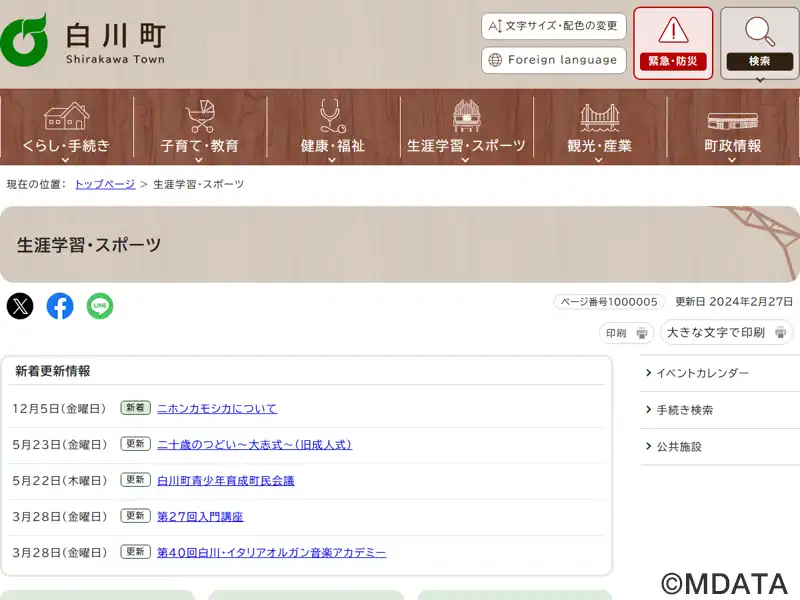
Task: Go to トップページ breadcrumb link
Action: pos(105,184)
